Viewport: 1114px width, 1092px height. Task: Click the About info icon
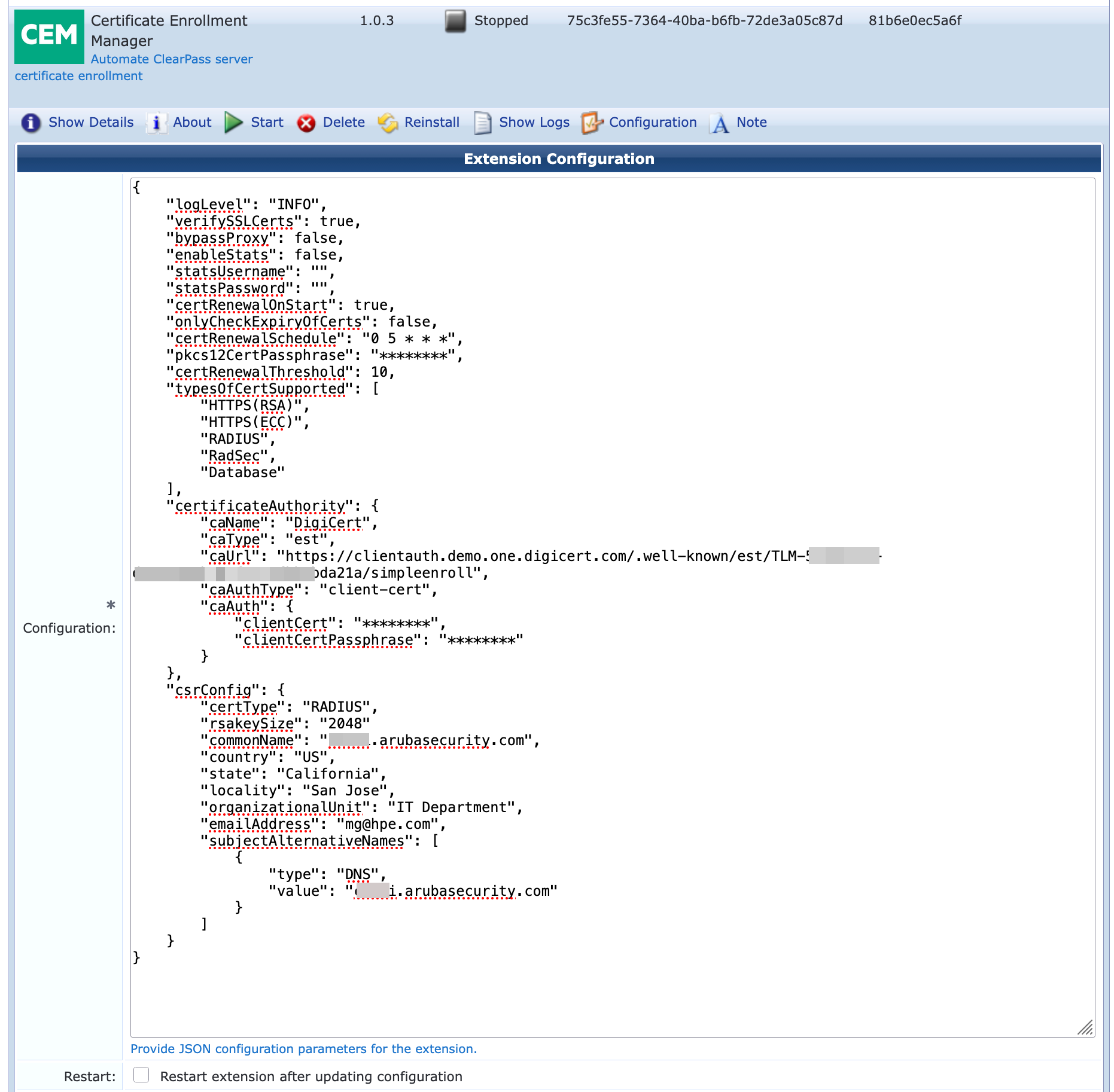(156, 123)
